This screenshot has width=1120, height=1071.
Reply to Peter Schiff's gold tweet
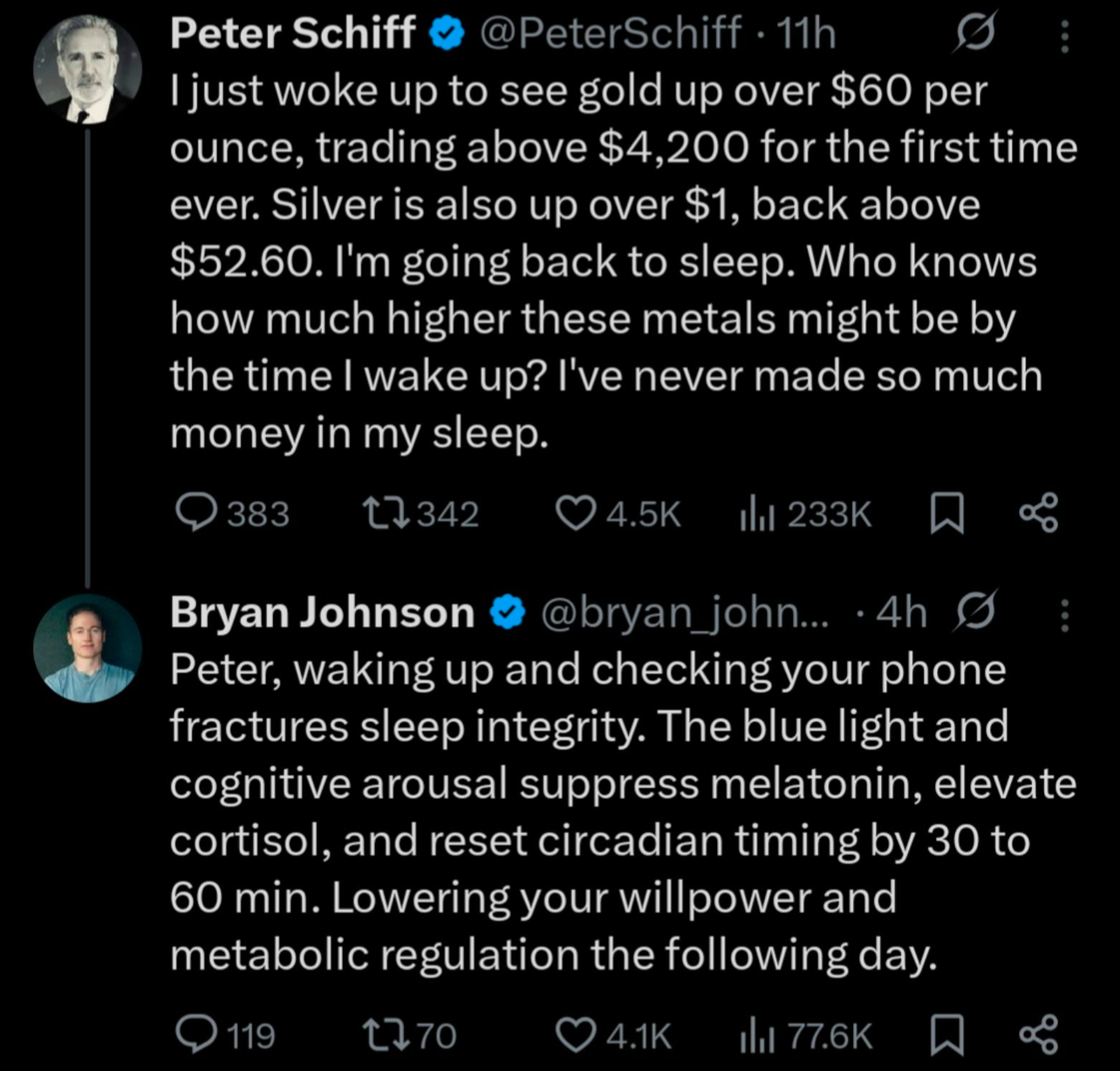pyautogui.click(x=232, y=514)
